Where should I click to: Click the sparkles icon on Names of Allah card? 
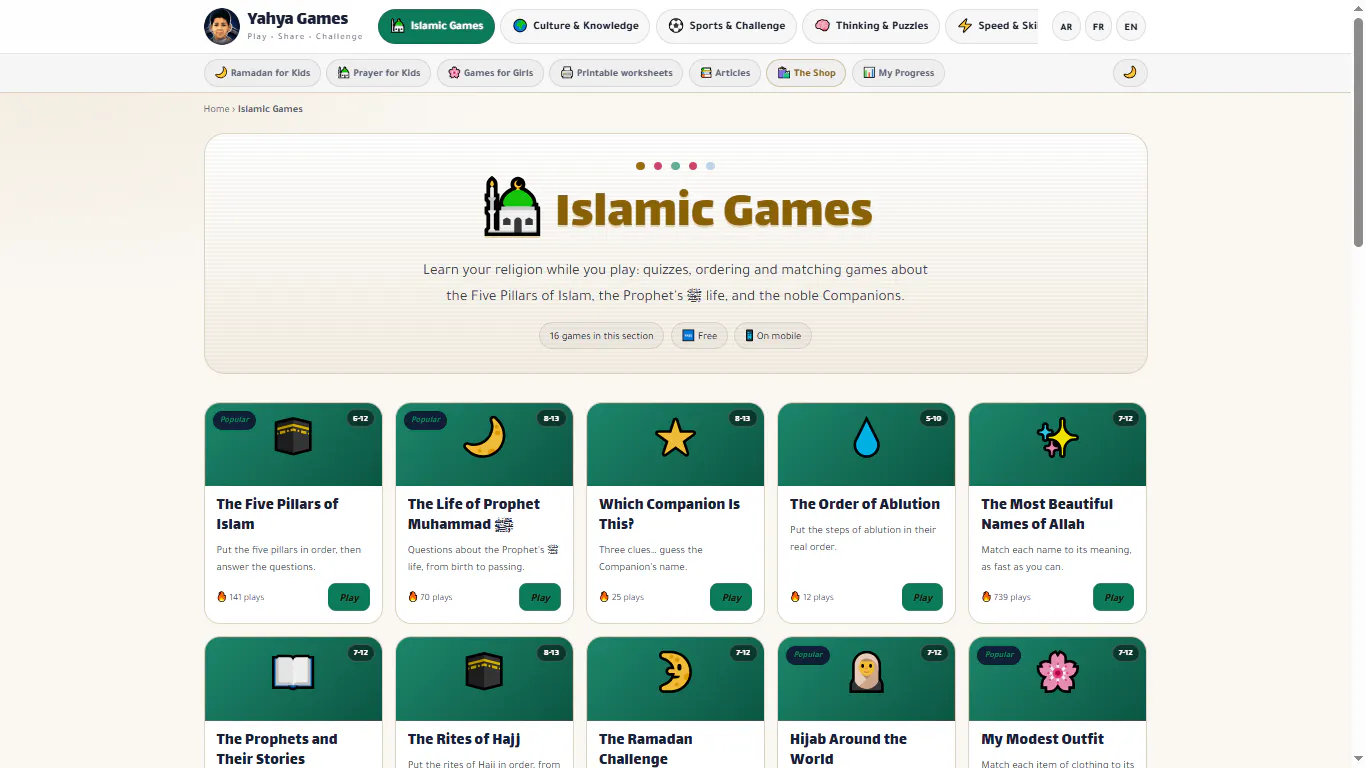pyautogui.click(x=1057, y=437)
